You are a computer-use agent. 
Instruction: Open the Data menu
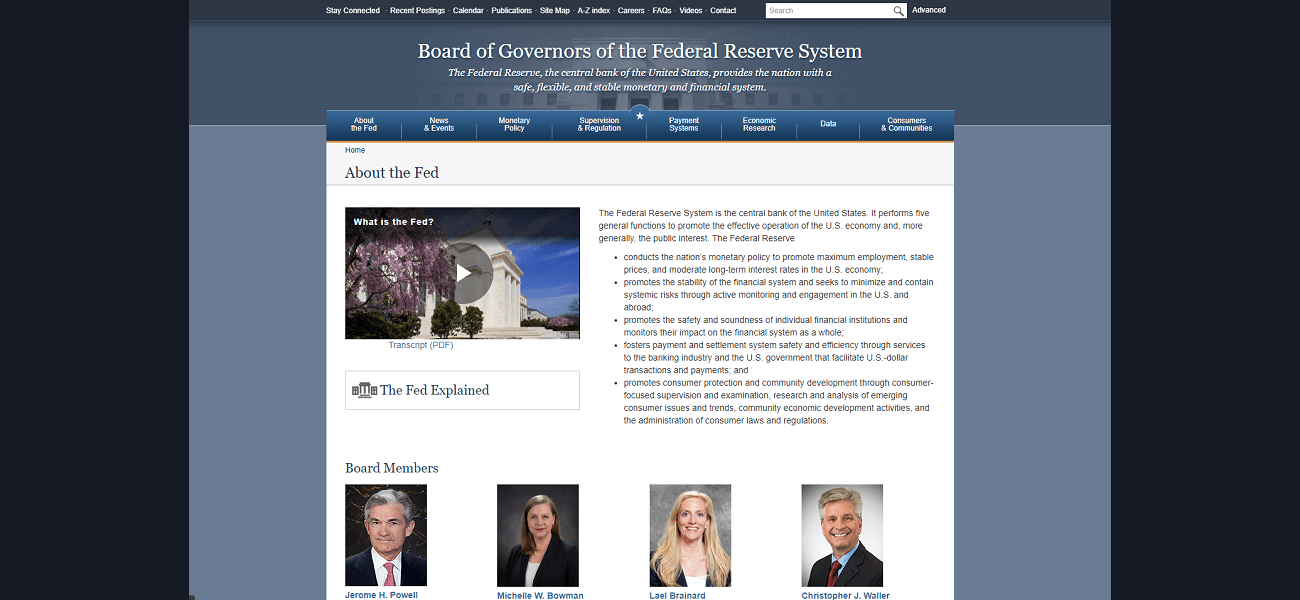[828, 125]
